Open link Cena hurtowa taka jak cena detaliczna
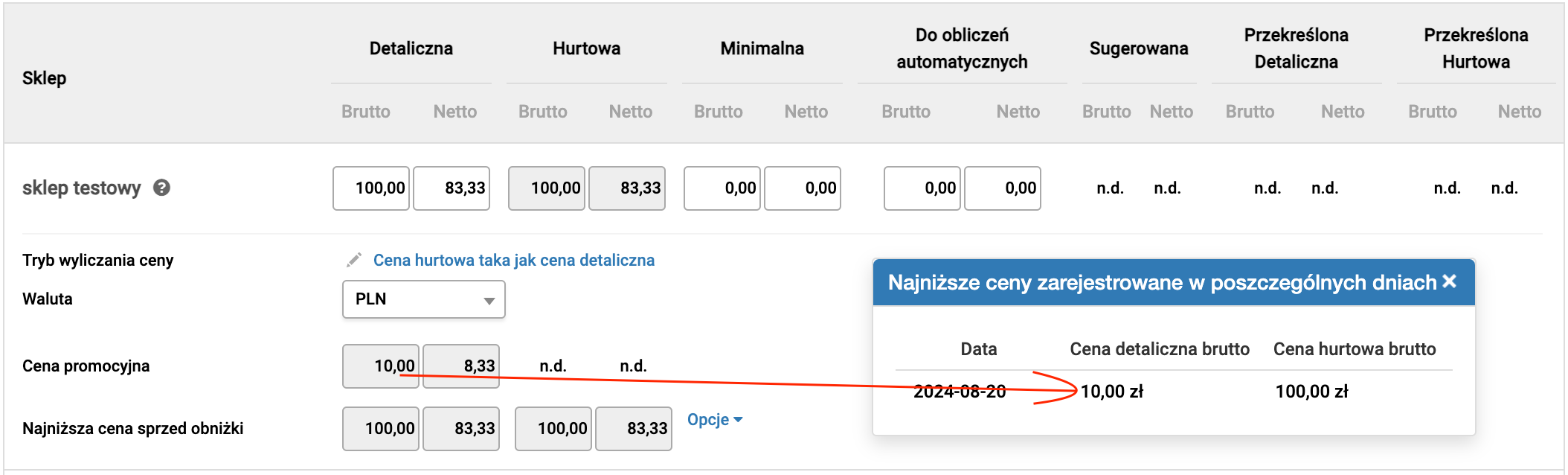This screenshot has height=475, width=1568. click(x=514, y=260)
